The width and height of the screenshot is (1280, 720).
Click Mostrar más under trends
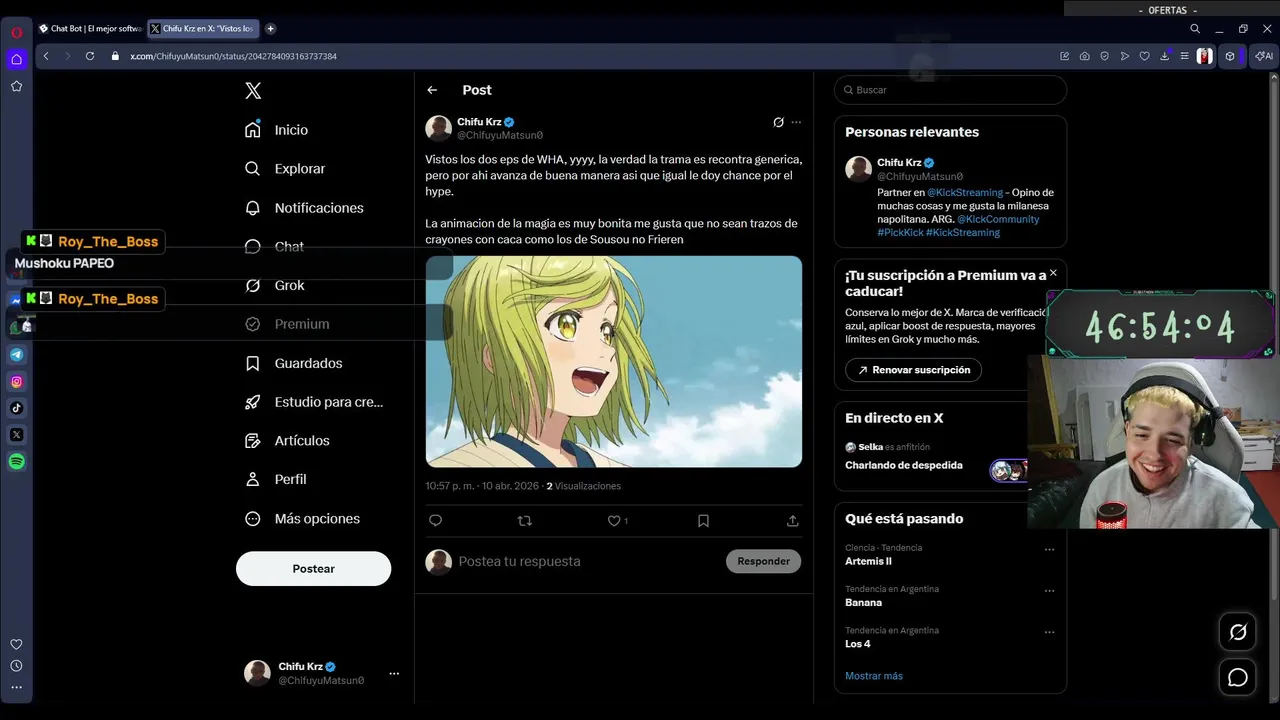click(874, 676)
